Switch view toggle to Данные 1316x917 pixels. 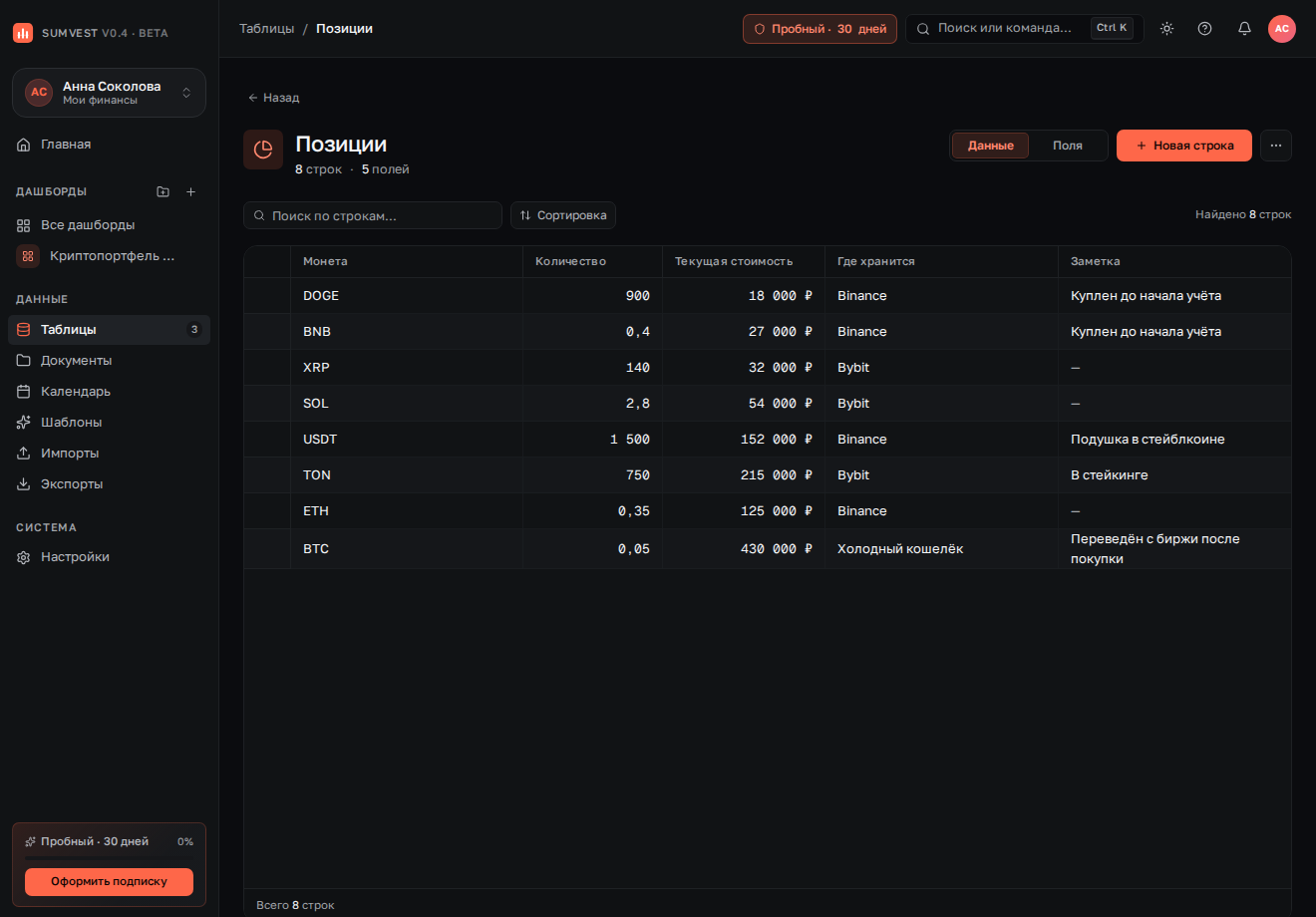pos(990,146)
